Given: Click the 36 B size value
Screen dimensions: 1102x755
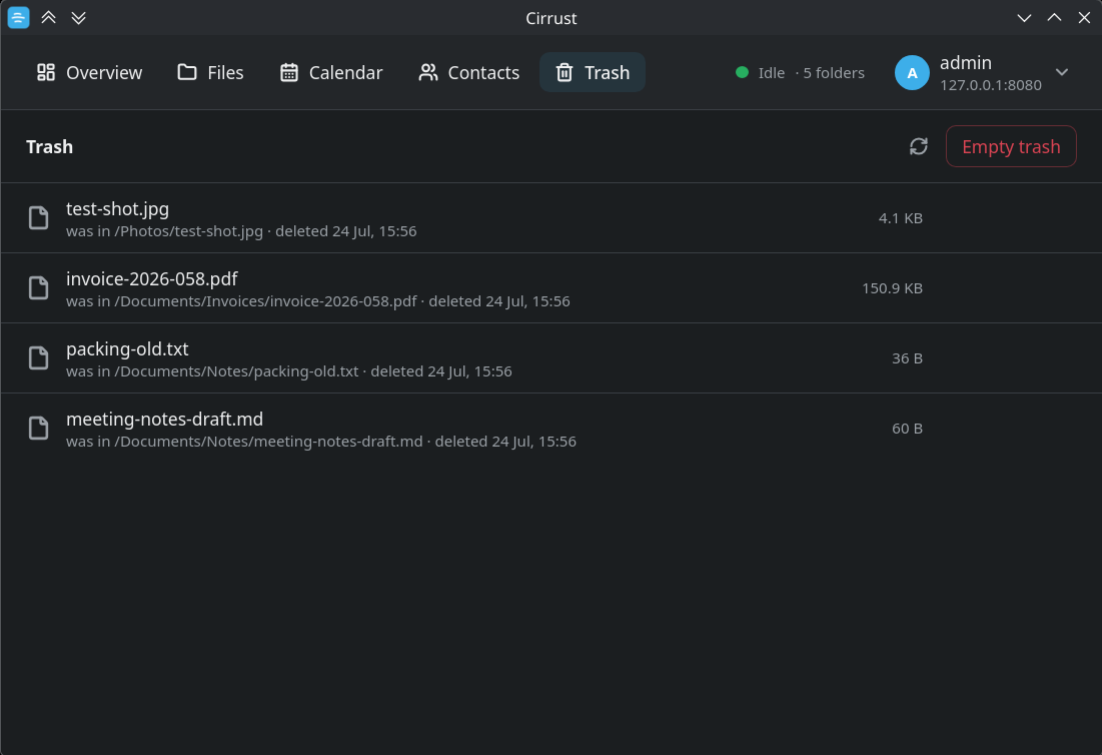Looking at the screenshot, I should click(x=907, y=359).
